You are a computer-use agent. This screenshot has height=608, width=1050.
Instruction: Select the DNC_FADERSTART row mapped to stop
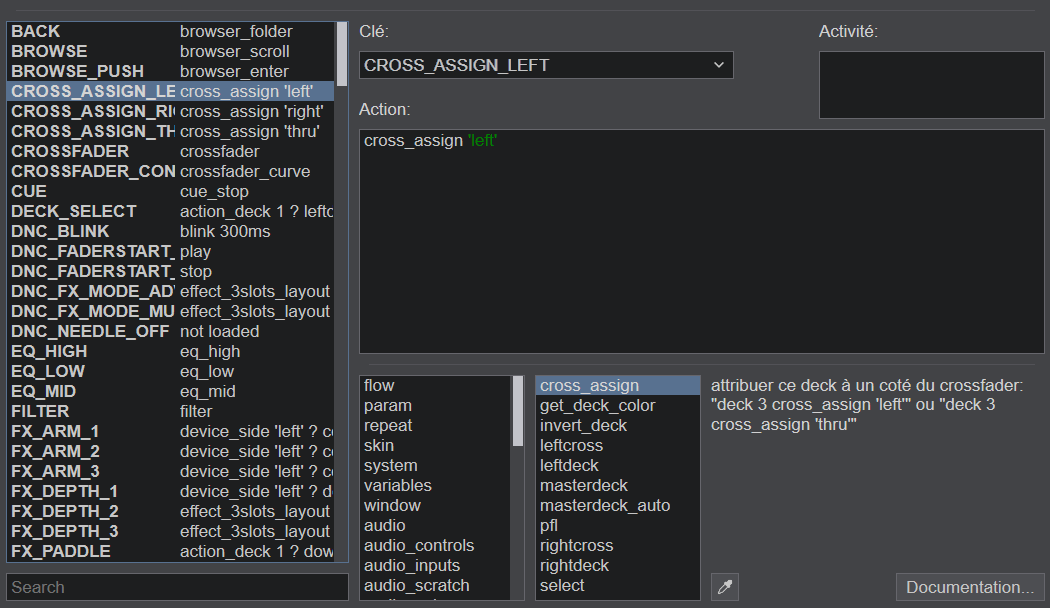(171, 272)
